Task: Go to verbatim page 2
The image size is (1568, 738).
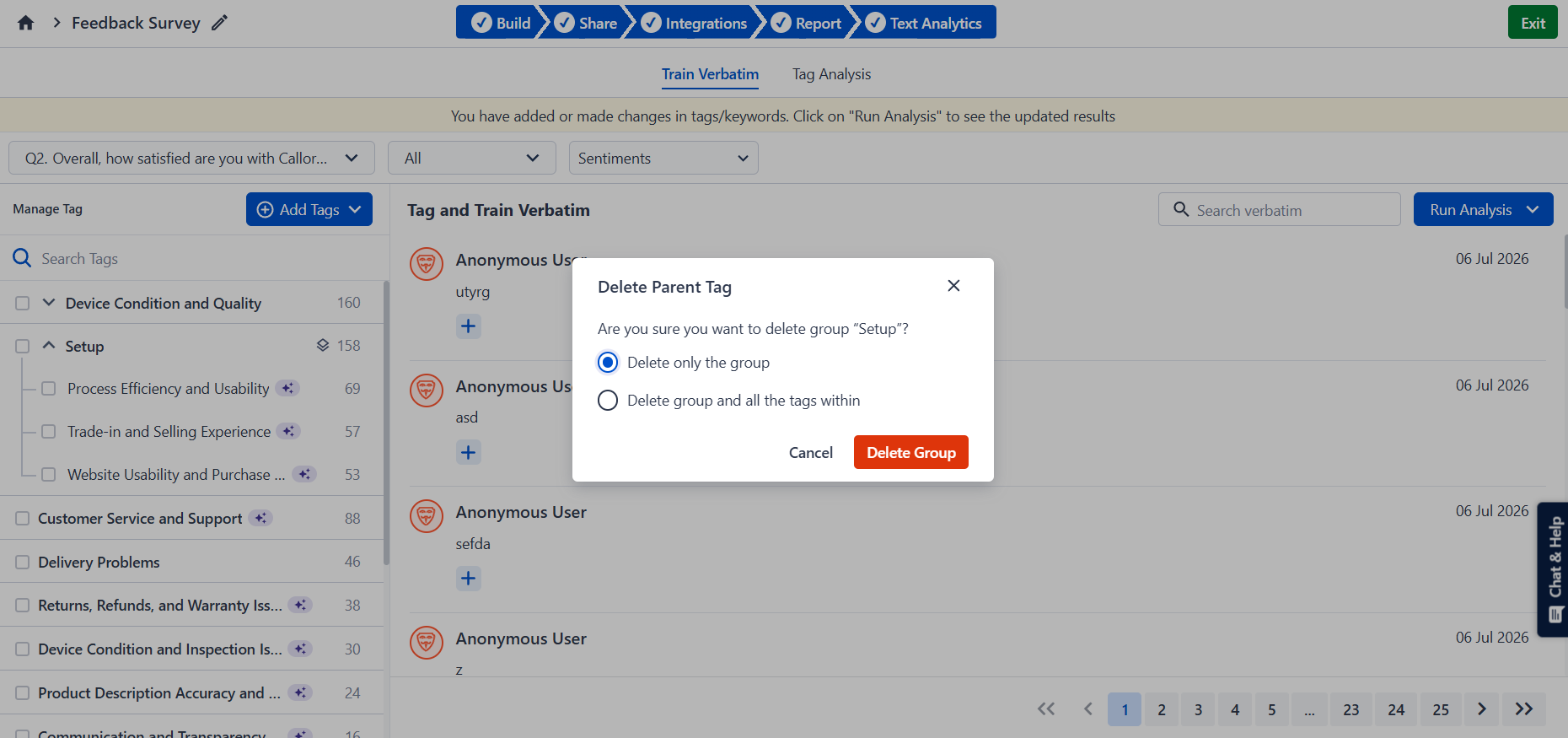Action: (x=1162, y=709)
